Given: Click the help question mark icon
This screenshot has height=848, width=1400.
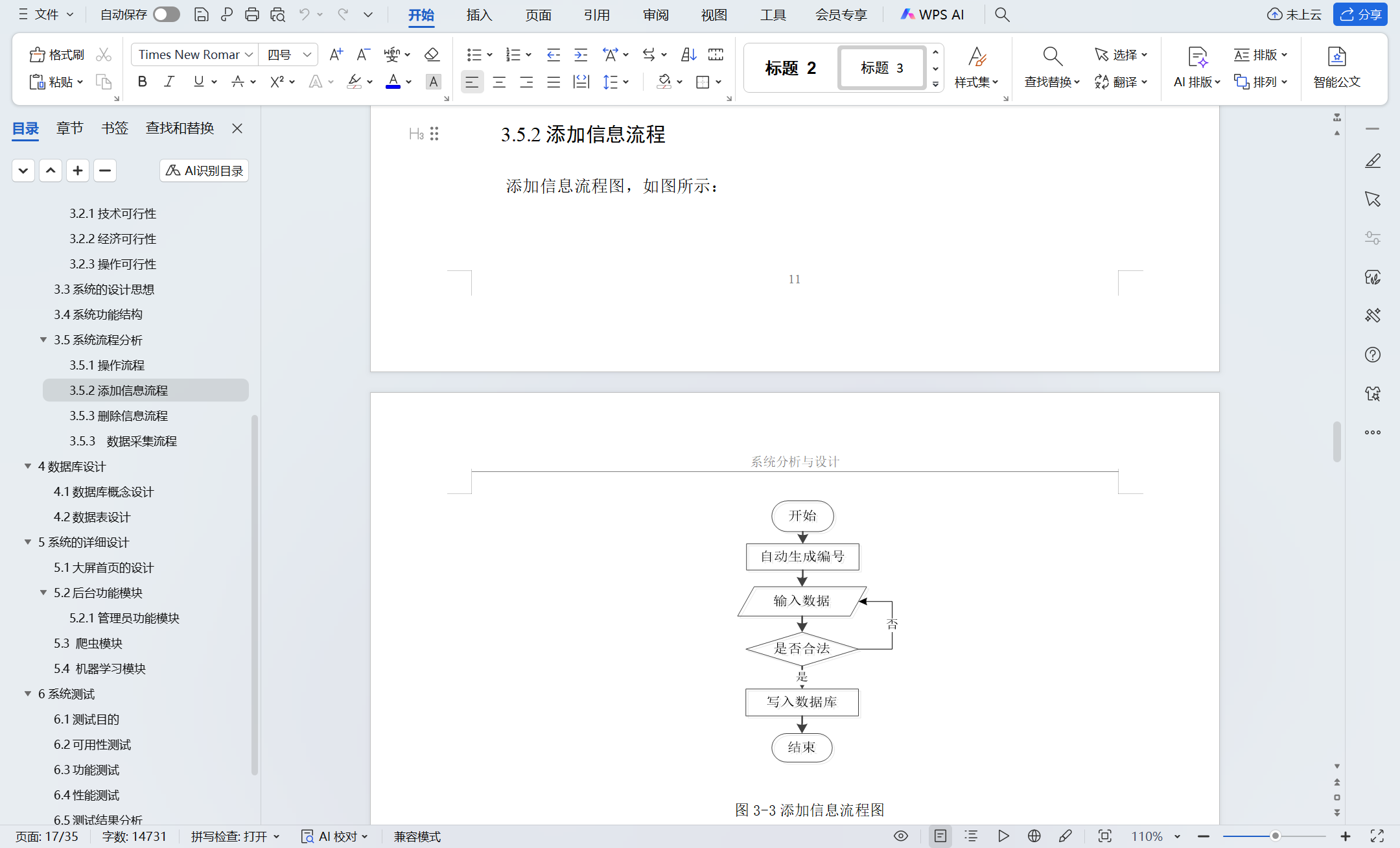Looking at the screenshot, I should [1373, 355].
